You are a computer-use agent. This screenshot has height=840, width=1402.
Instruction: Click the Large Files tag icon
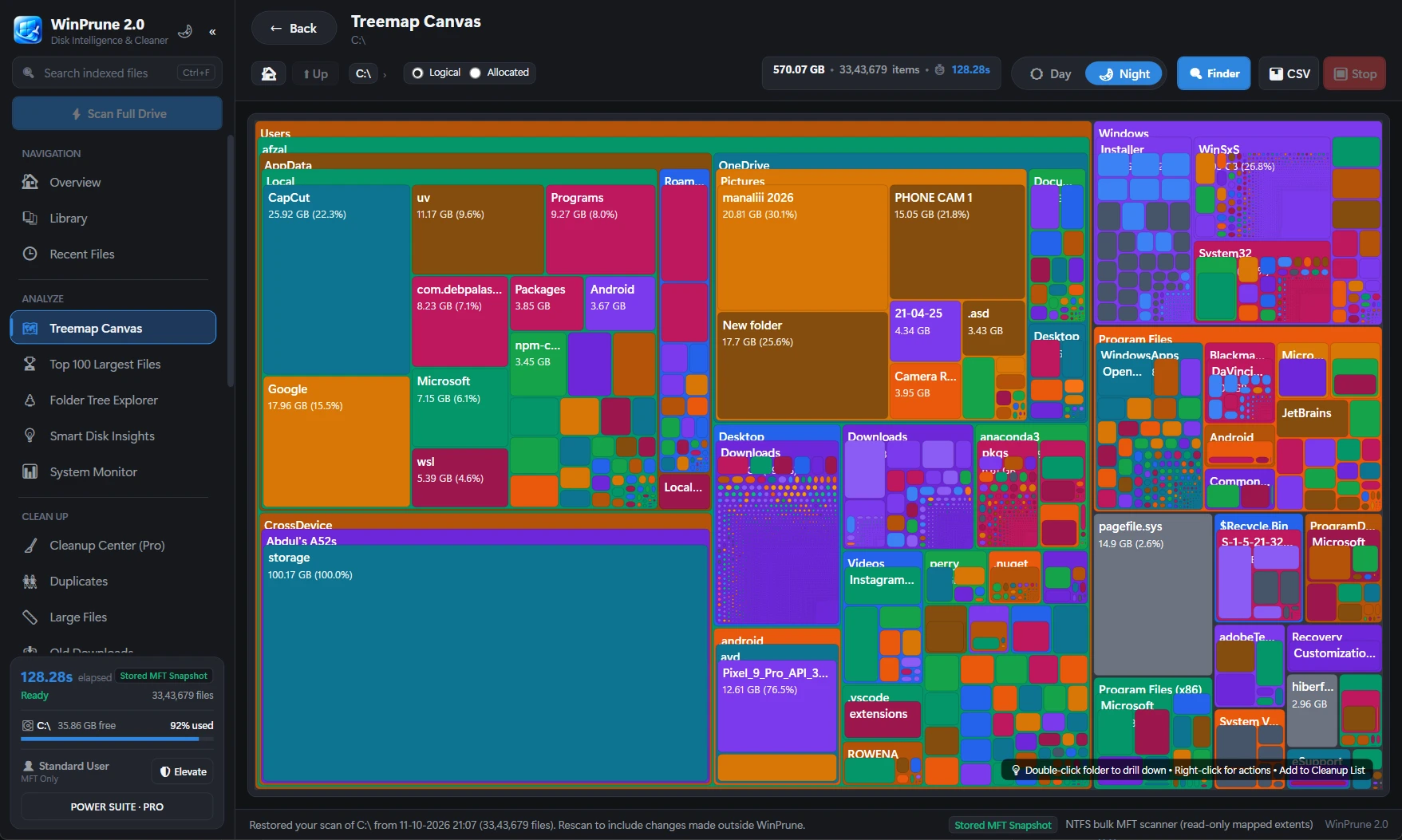pyautogui.click(x=30, y=617)
